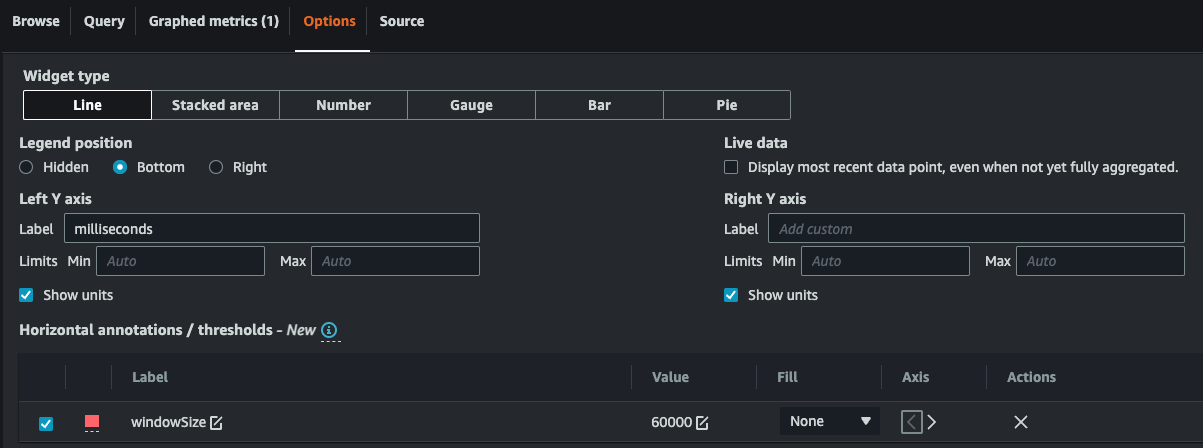Uncheck the windowSize annotation checkbox
Viewport: 1203px width, 448px height.
(46, 423)
